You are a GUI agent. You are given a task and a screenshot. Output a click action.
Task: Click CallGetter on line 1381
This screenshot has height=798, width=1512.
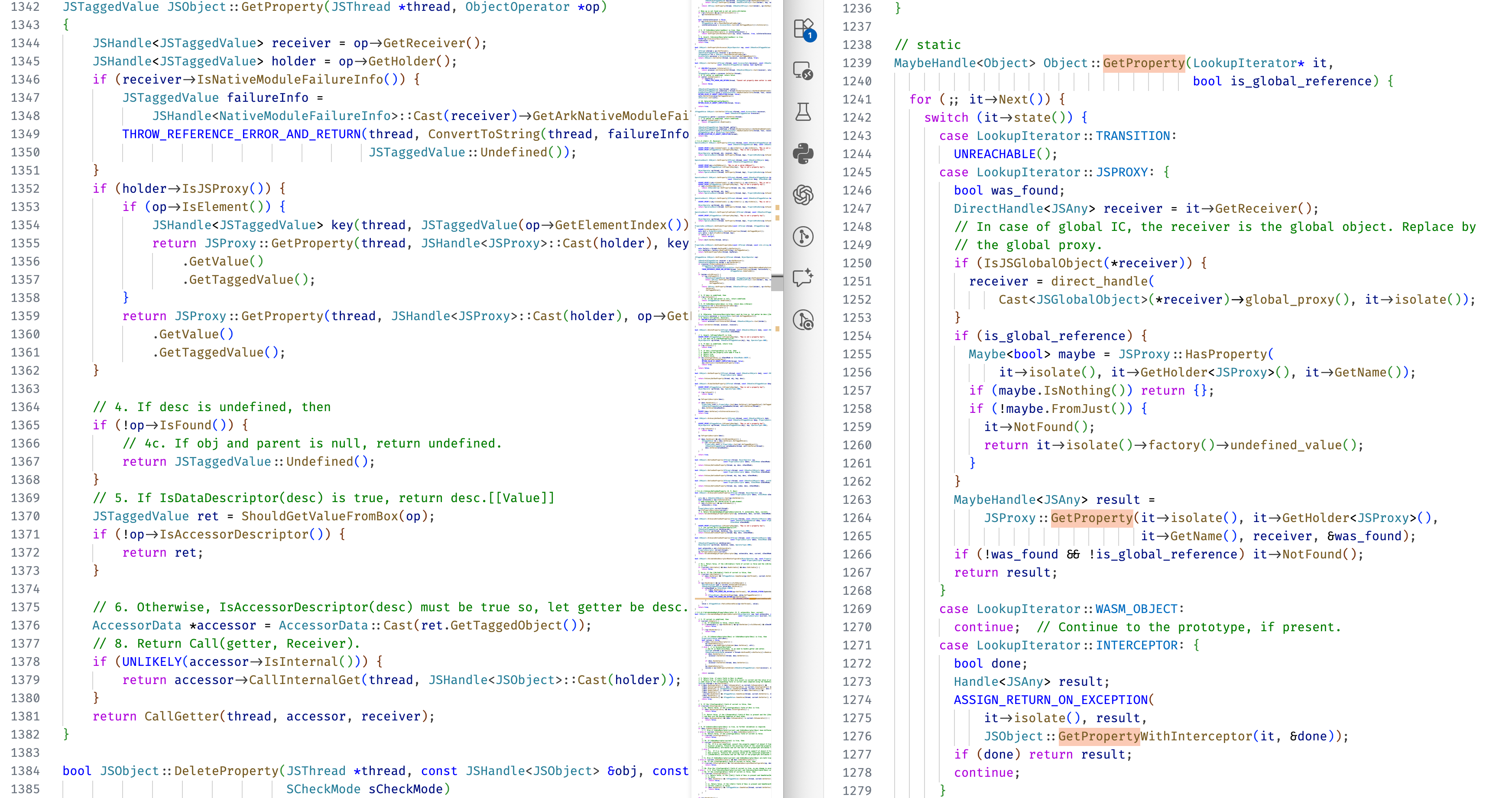(182, 717)
